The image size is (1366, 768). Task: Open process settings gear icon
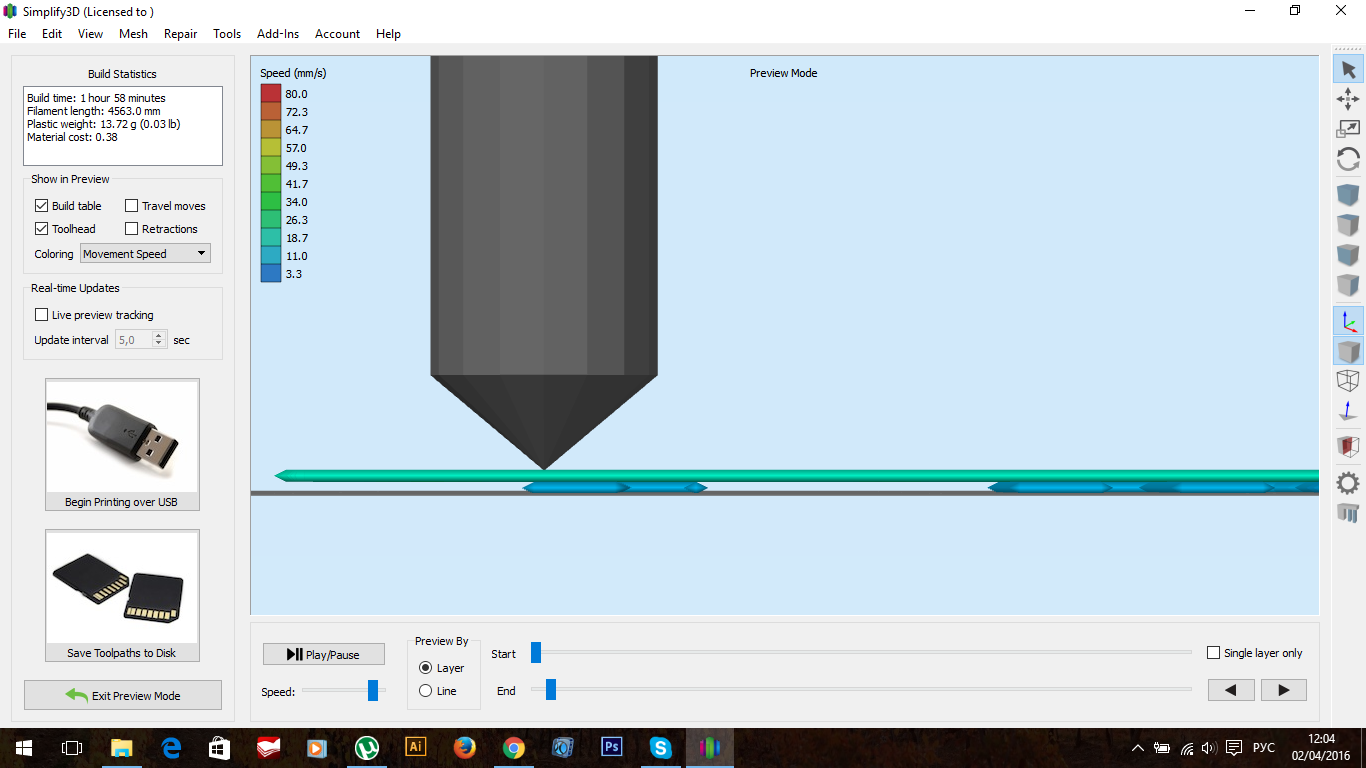(1348, 482)
